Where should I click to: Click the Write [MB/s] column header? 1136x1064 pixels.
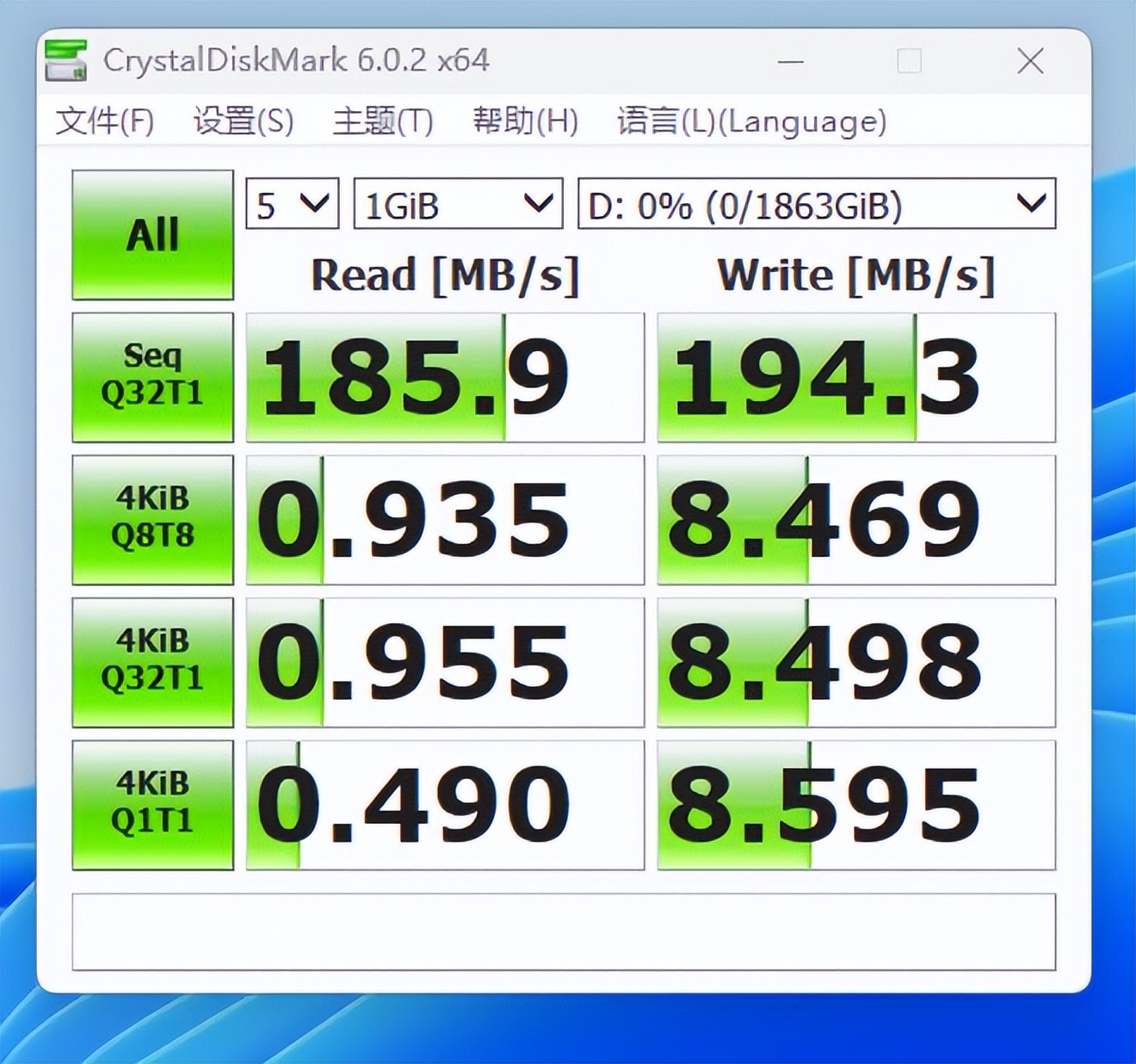coord(856,275)
